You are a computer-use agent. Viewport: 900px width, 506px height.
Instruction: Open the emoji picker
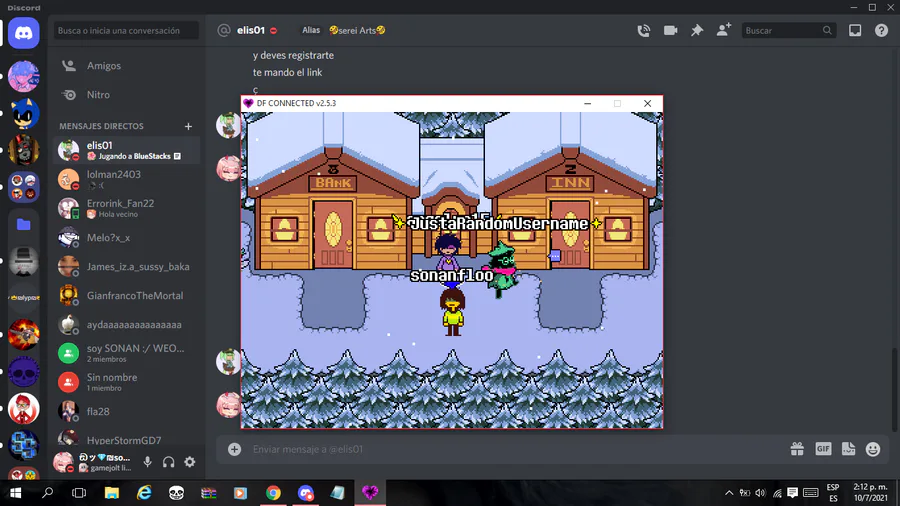873,449
